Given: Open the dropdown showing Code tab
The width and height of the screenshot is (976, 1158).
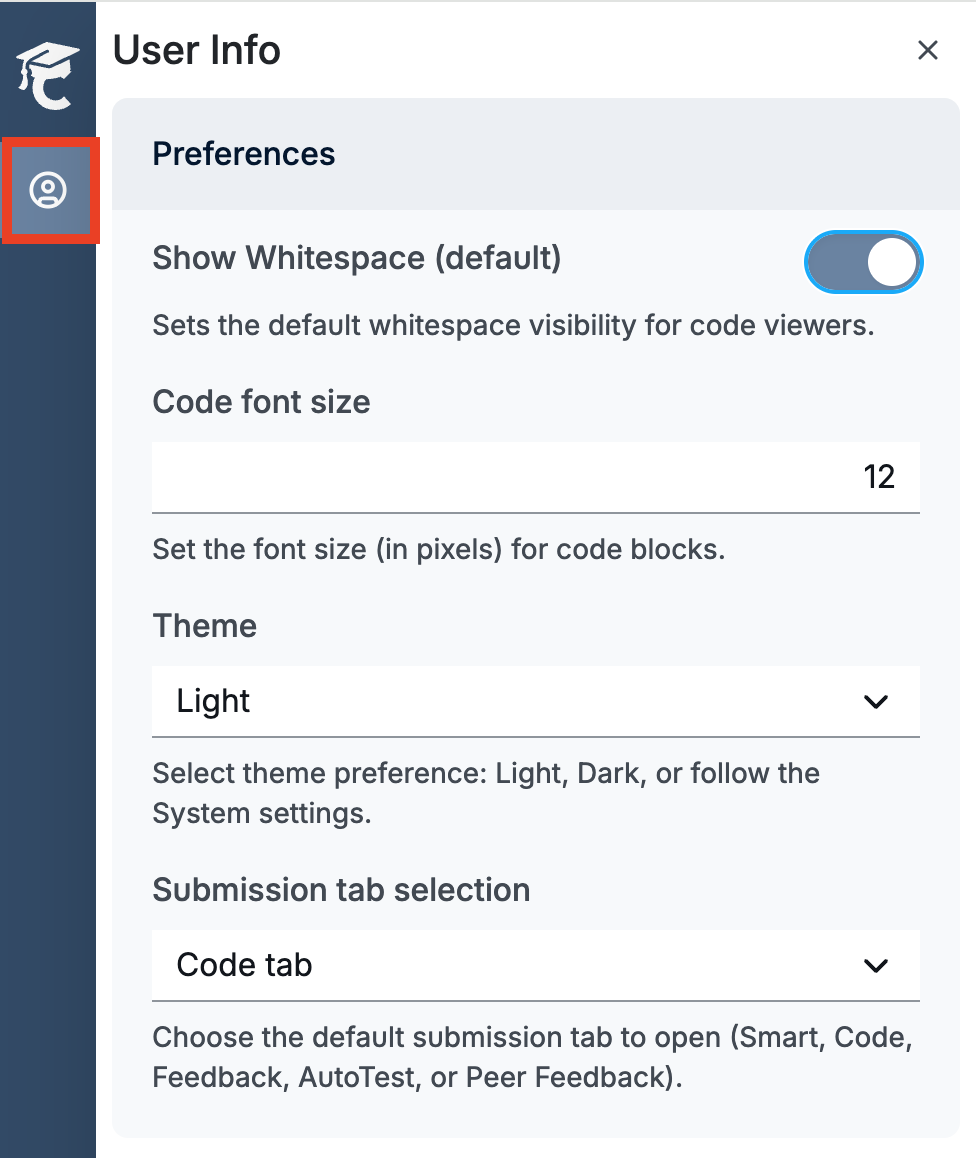Looking at the screenshot, I should pyautogui.click(x=535, y=965).
